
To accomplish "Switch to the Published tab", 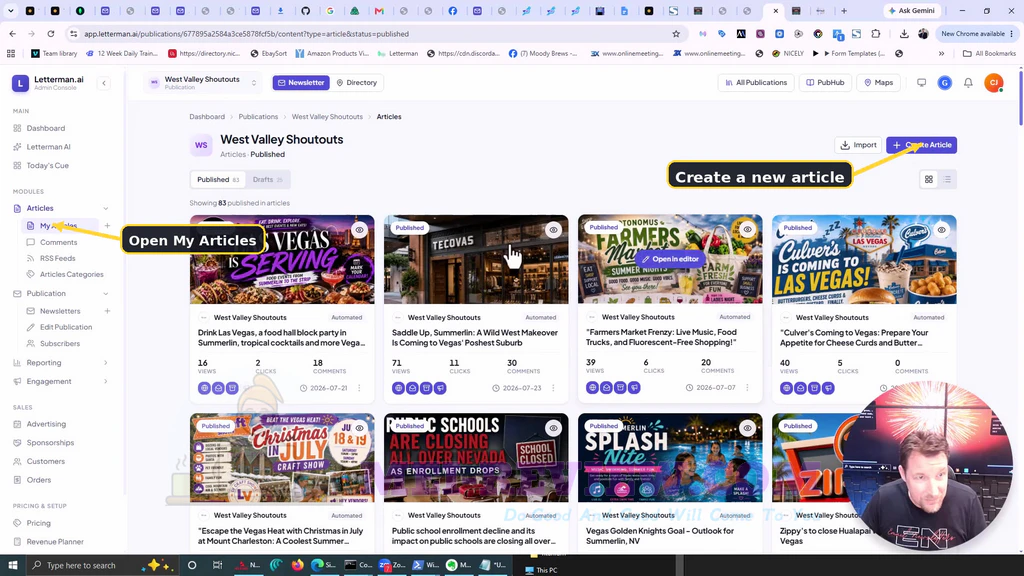I will [218, 180].
